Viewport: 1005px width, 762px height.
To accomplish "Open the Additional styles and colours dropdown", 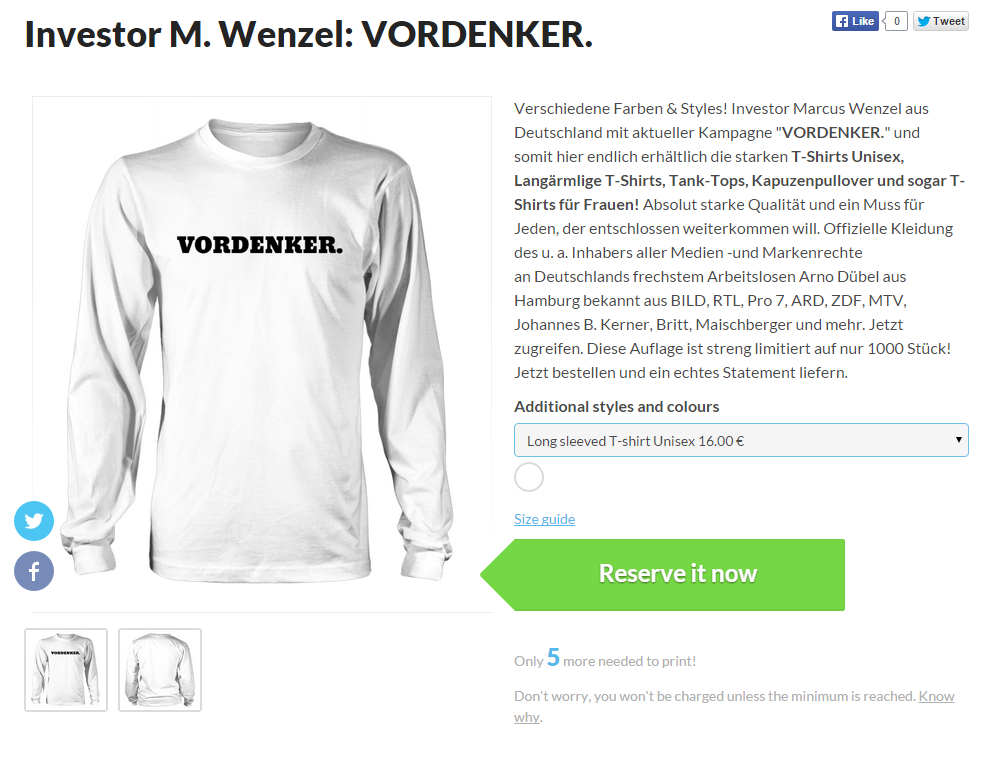I will (741, 440).
